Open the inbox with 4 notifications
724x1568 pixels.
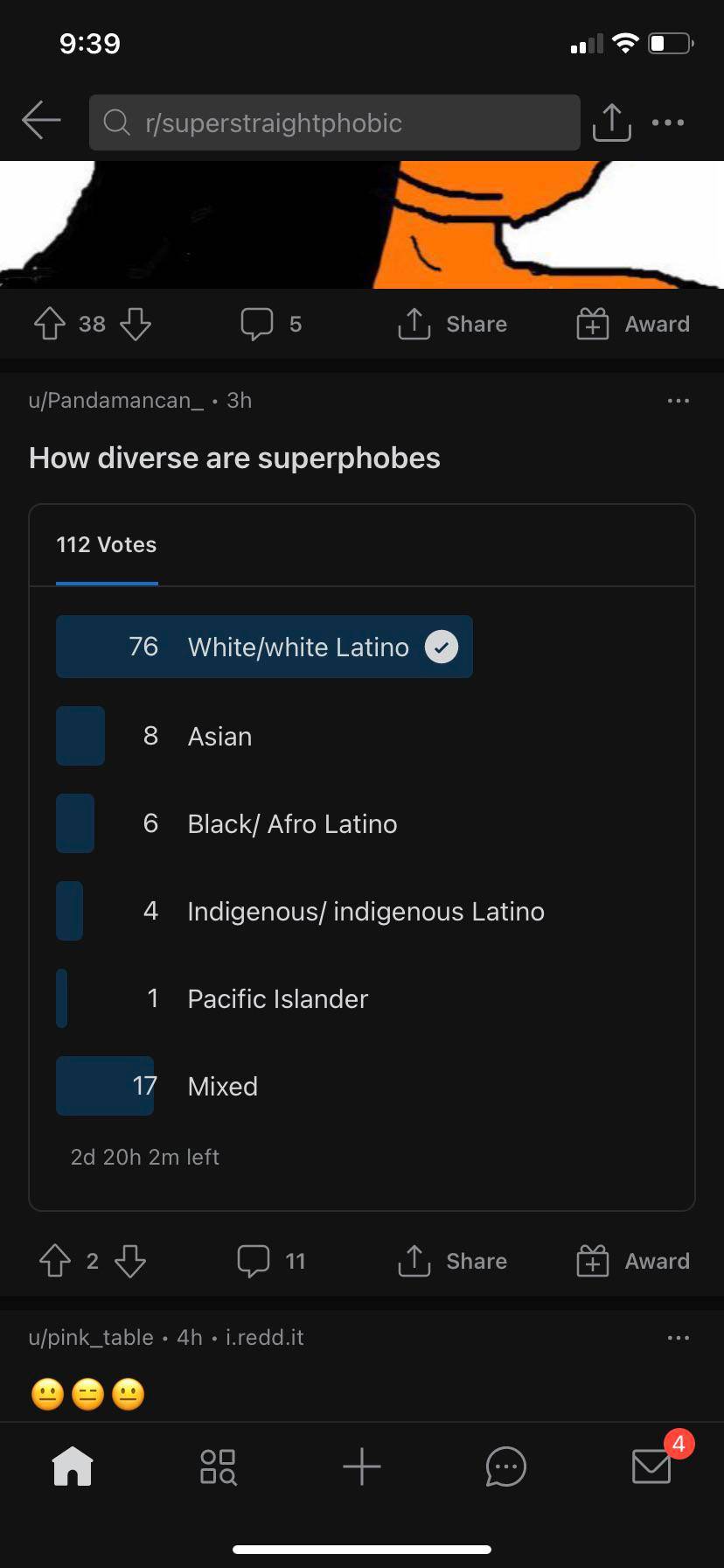(651, 1466)
